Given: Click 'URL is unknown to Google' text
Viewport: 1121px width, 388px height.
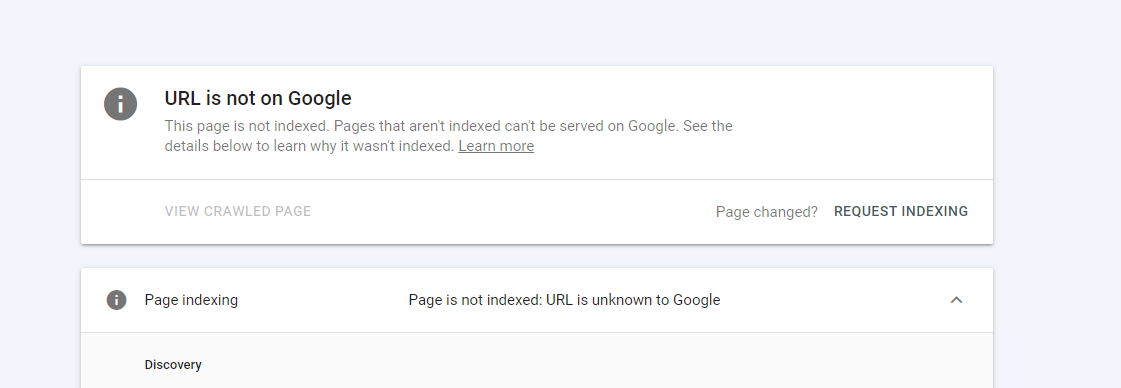Looking at the screenshot, I should (633, 300).
